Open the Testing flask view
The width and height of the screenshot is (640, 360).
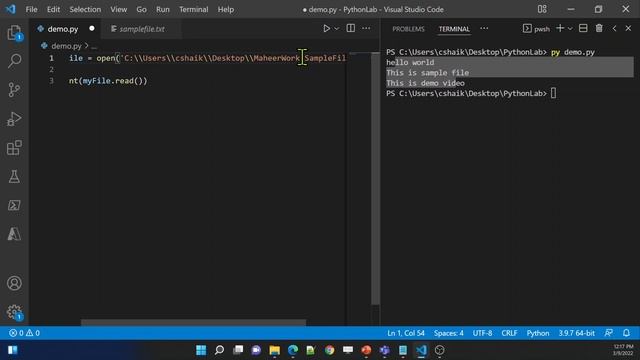click(14, 176)
